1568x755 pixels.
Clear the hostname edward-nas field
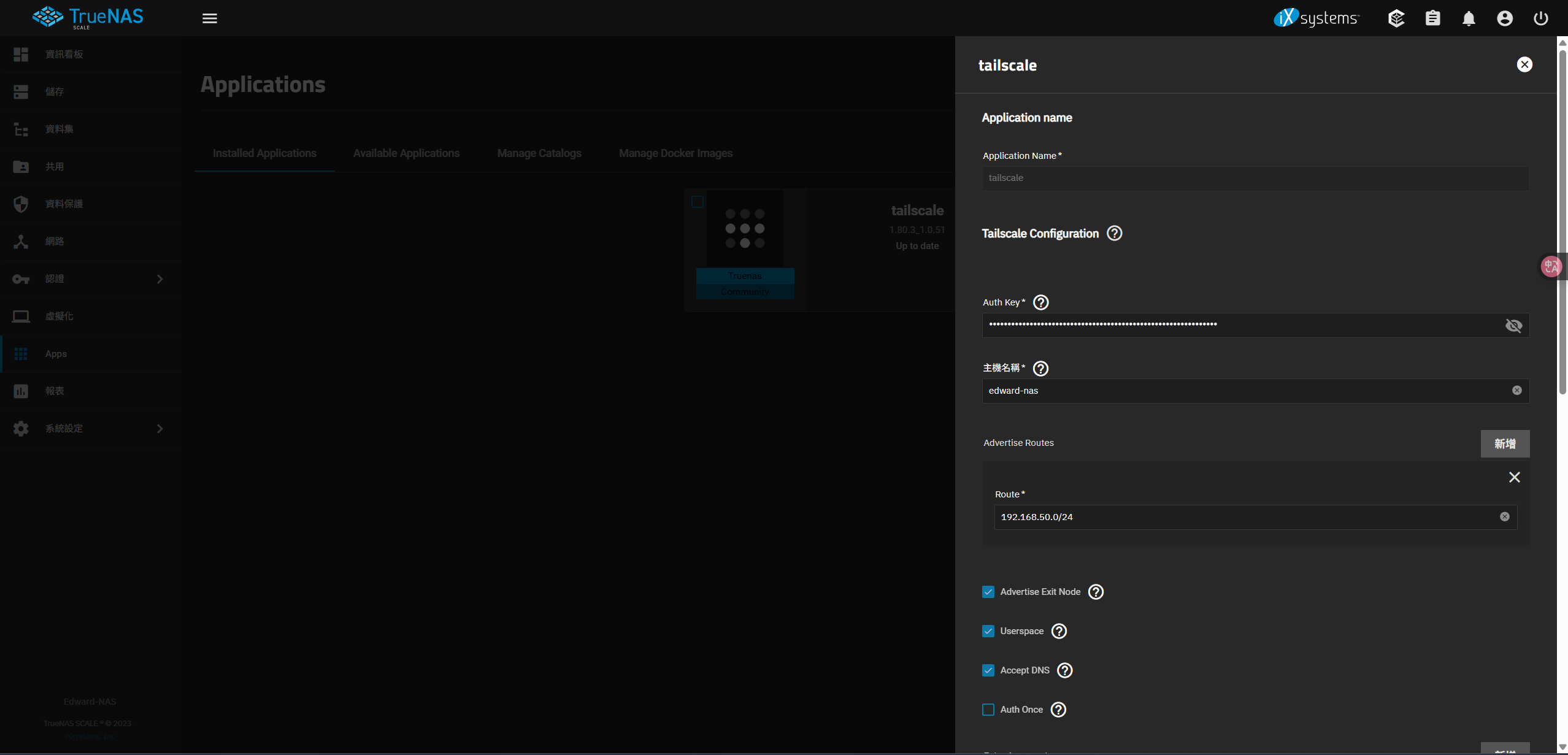pos(1516,391)
